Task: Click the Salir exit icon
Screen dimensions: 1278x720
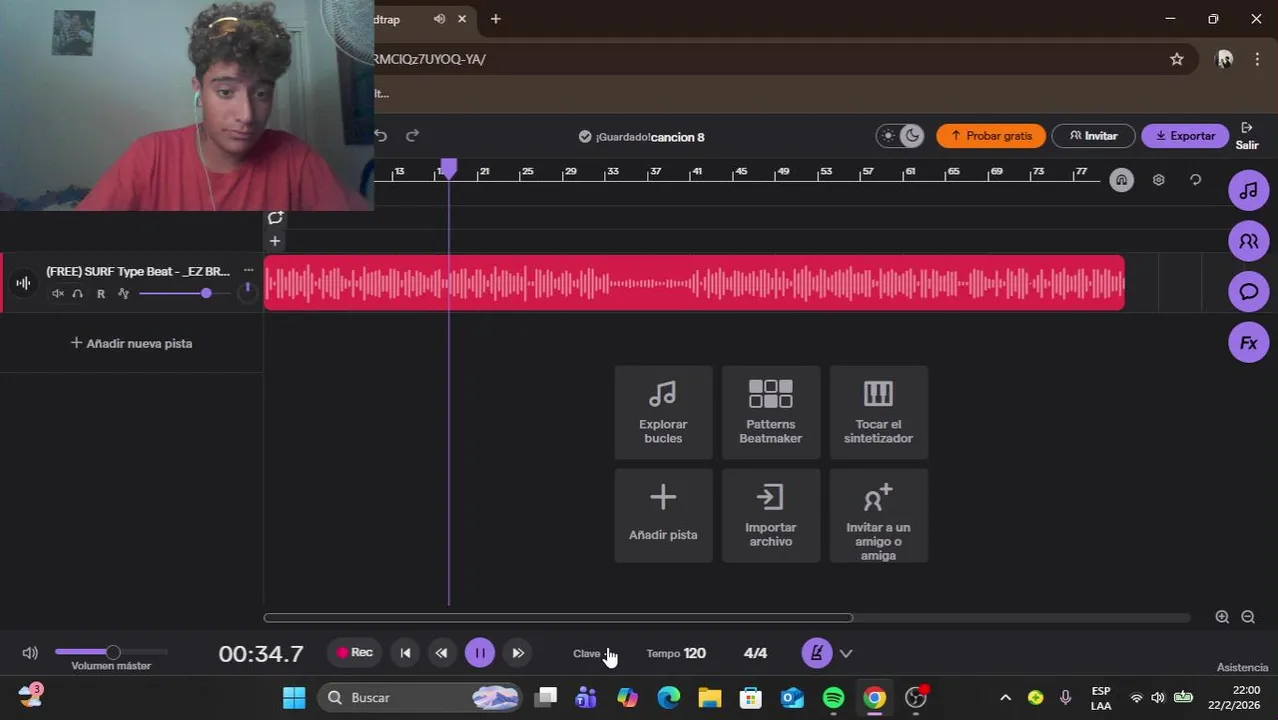Action: pos(1246,128)
